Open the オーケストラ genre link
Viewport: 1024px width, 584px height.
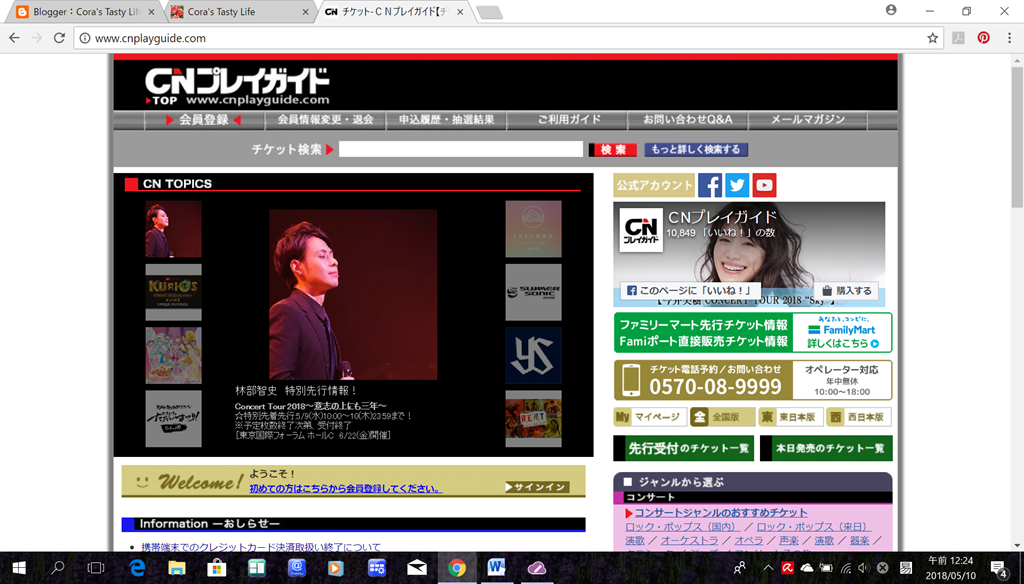point(689,540)
